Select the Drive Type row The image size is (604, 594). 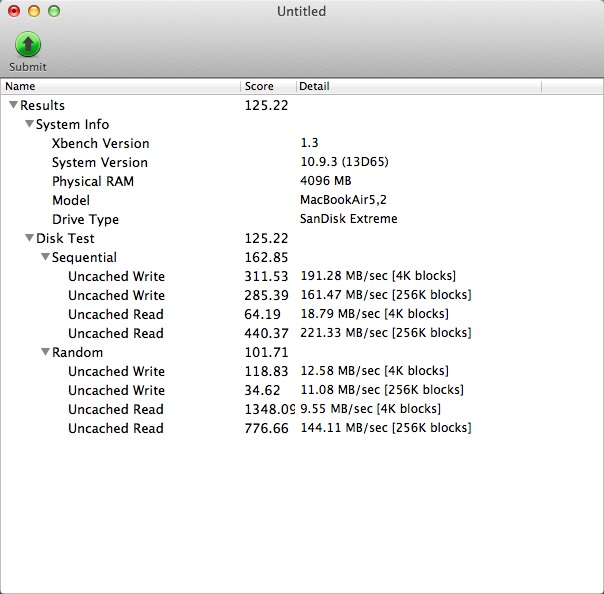(x=302, y=219)
